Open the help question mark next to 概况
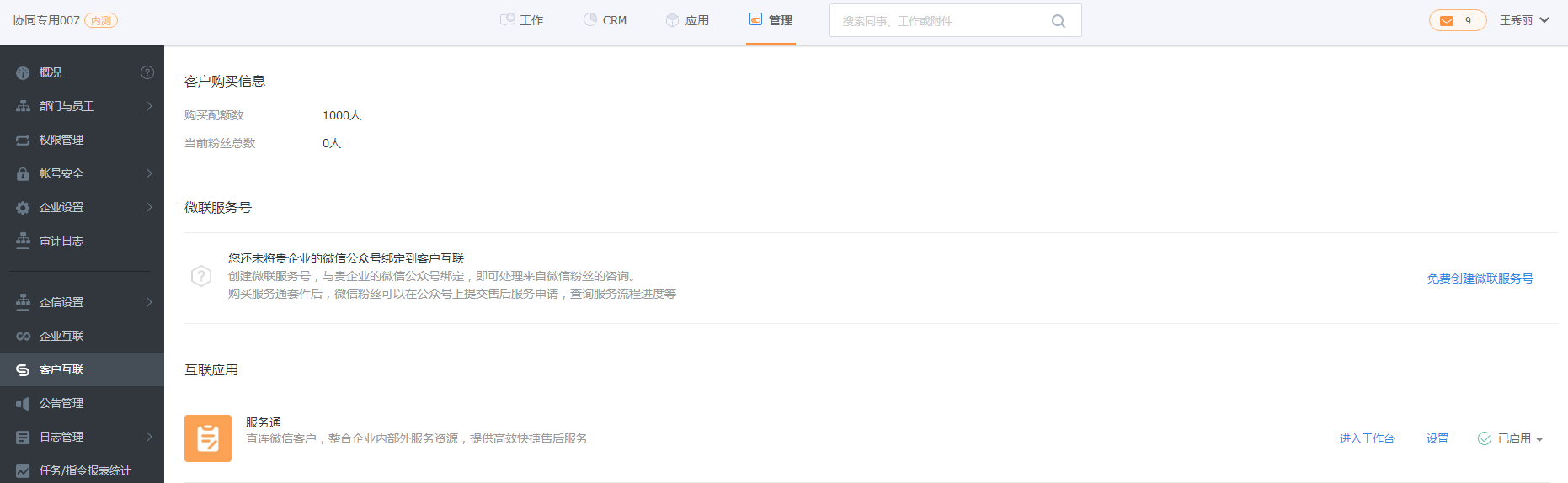 (147, 72)
